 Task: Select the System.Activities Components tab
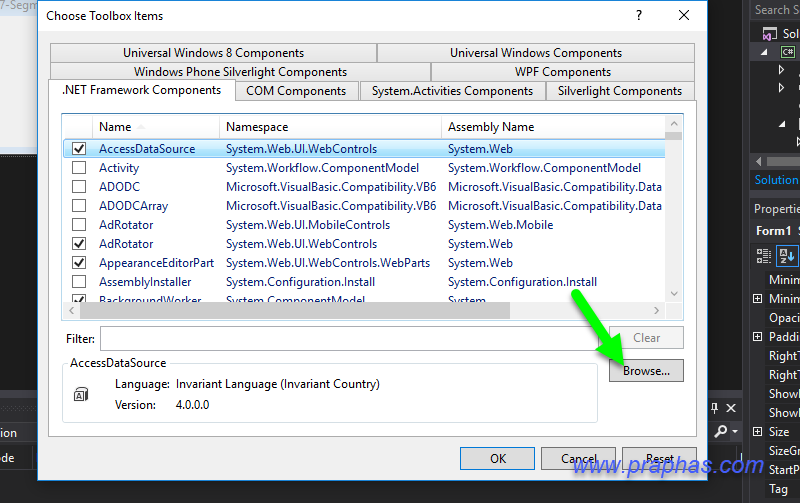[452, 91]
